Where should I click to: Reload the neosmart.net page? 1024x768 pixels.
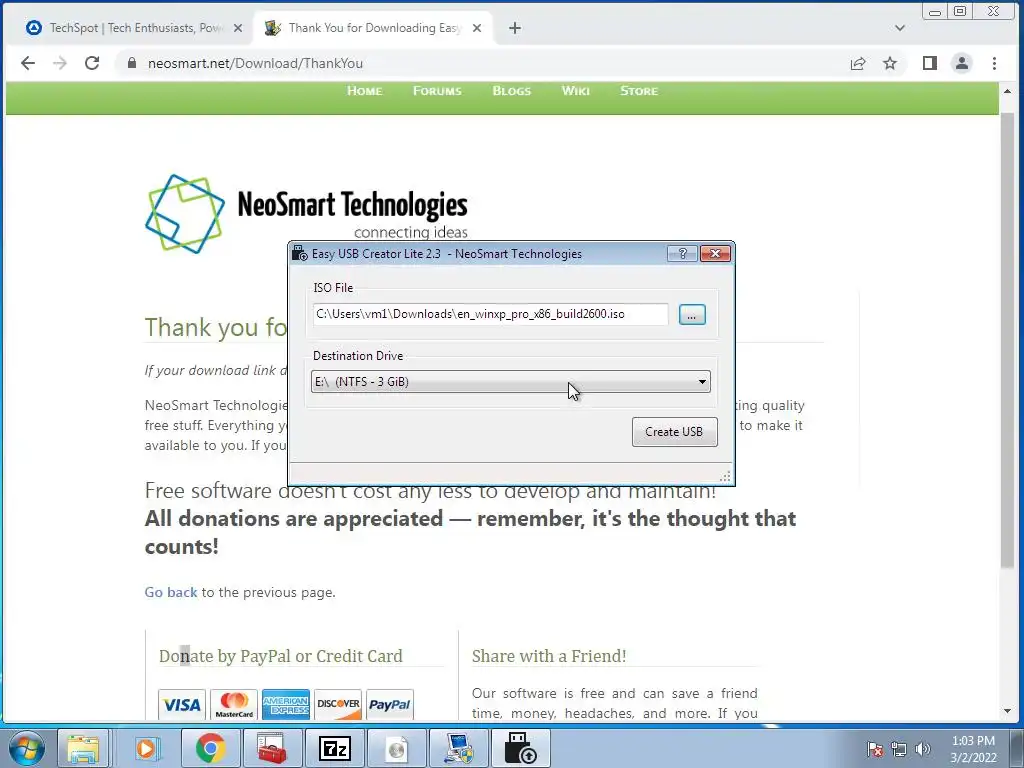tap(92, 63)
